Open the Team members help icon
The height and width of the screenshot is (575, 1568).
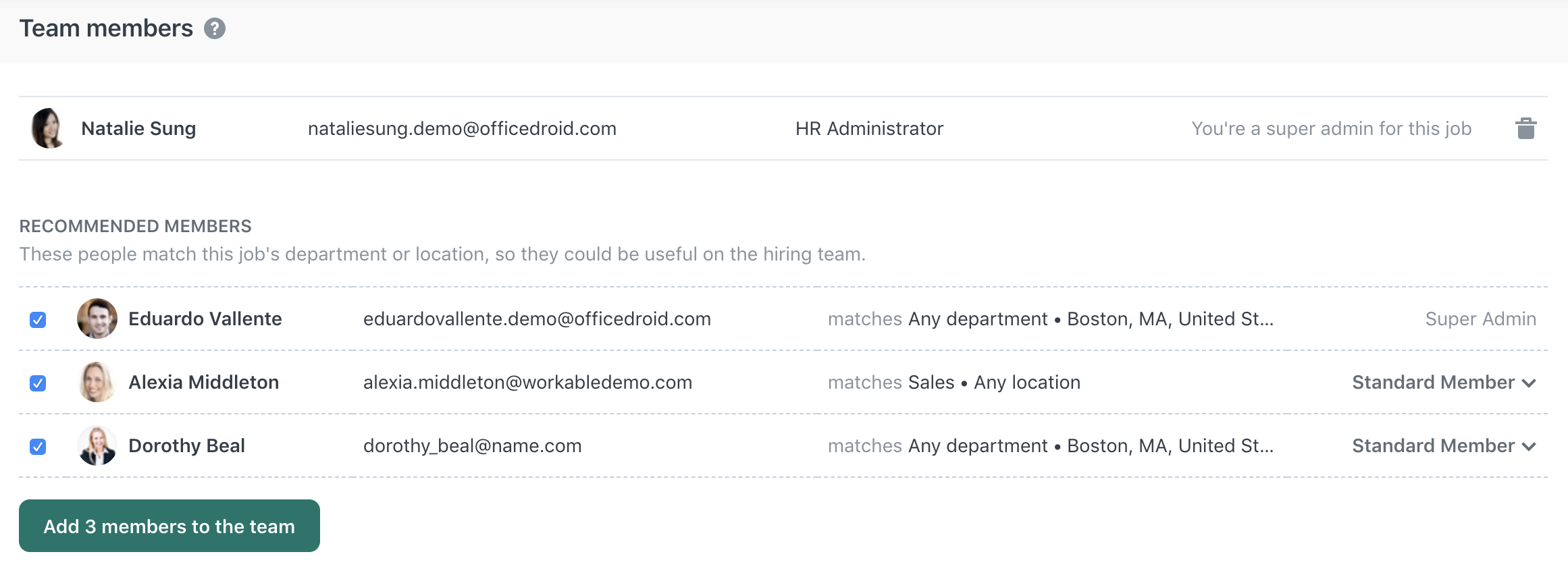215,28
